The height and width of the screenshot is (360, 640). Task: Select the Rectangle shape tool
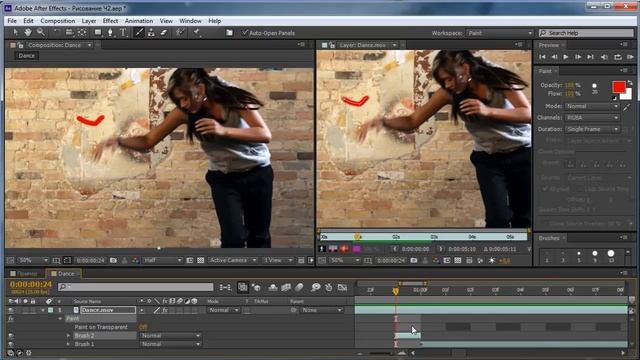[x=98, y=33]
